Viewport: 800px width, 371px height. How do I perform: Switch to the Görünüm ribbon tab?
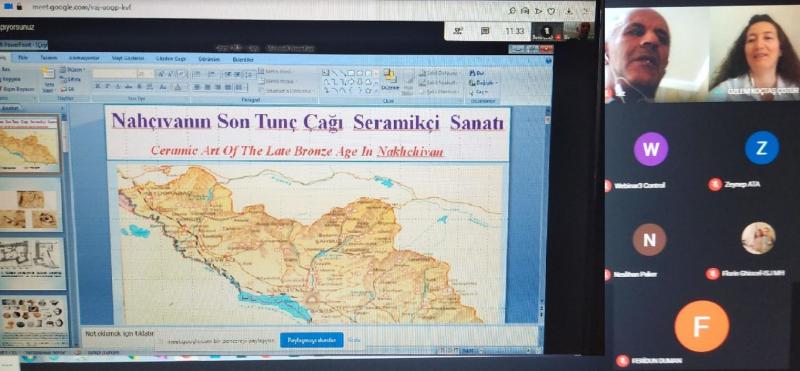tap(209, 59)
